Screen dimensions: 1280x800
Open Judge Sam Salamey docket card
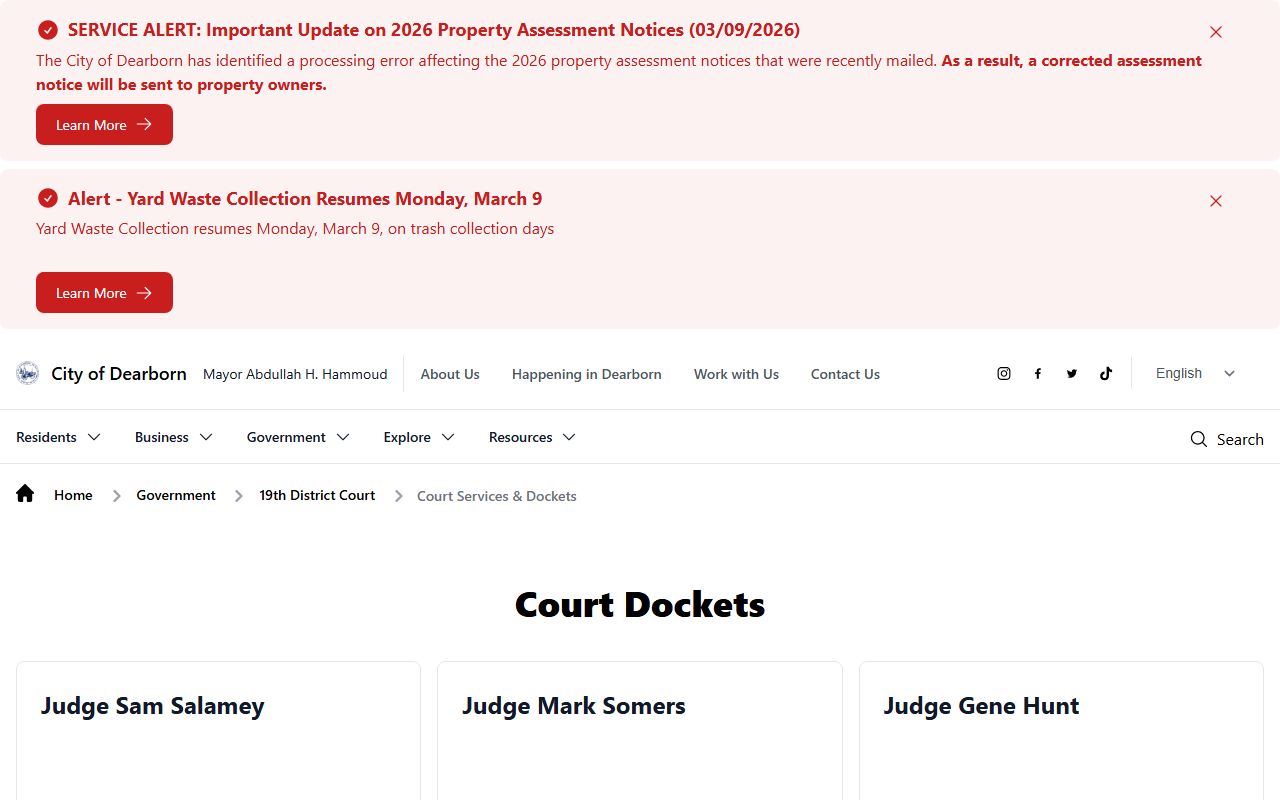(x=218, y=730)
